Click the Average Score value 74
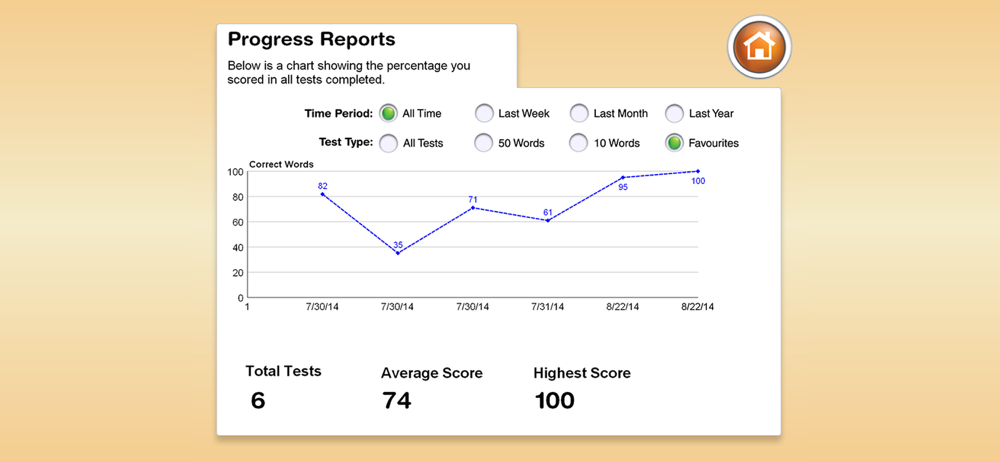 pos(397,401)
